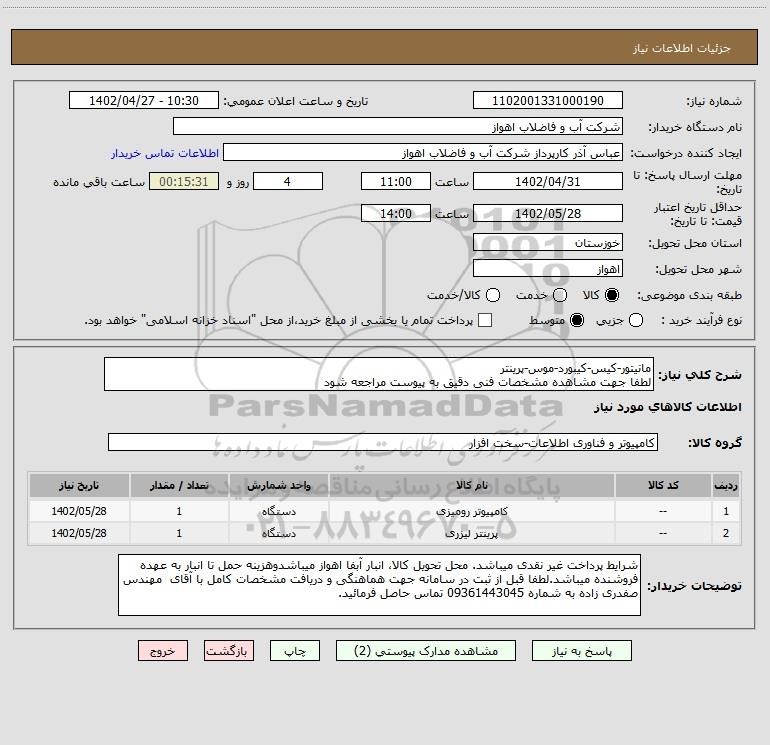
Task: Click the بازگشت back button
Action: click(x=229, y=651)
